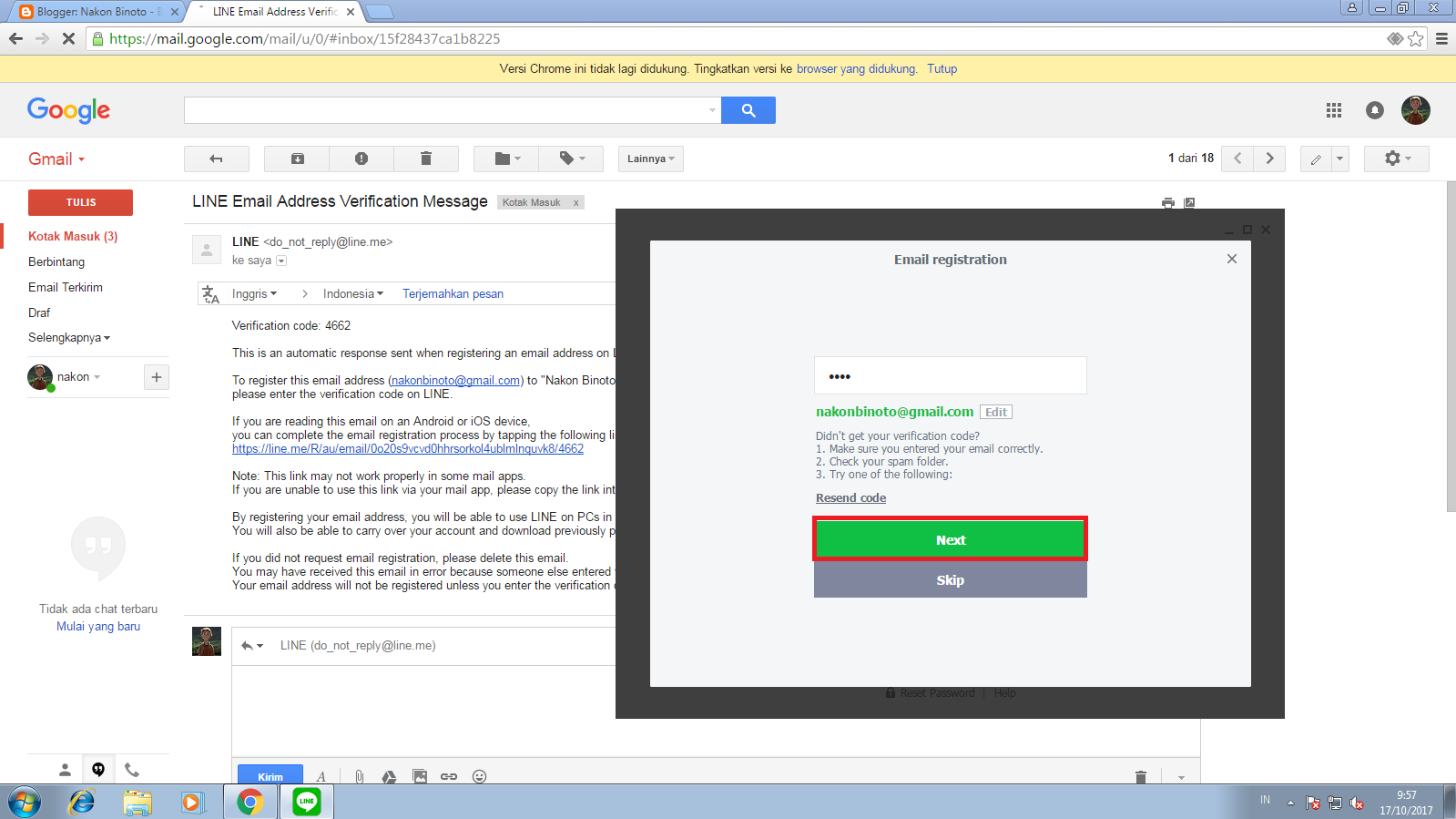The height and width of the screenshot is (819, 1456).
Task: Close the Email registration dialog X
Action: pyautogui.click(x=1232, y=259)
